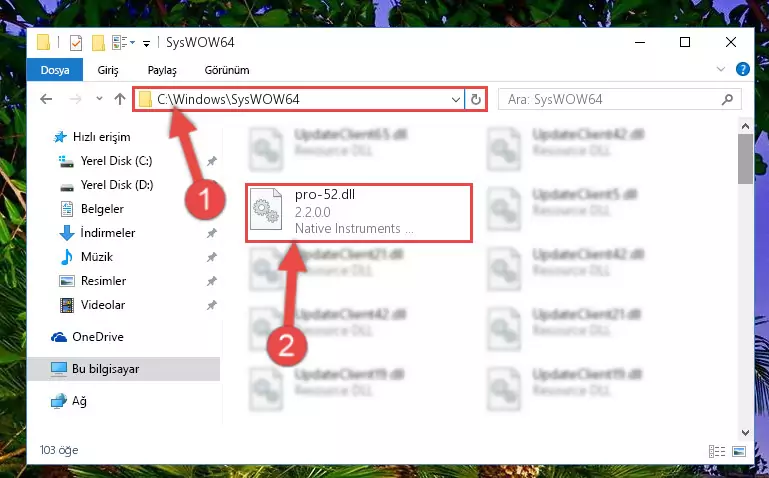Click the Hızlı erişim star icon

(60, 137)
